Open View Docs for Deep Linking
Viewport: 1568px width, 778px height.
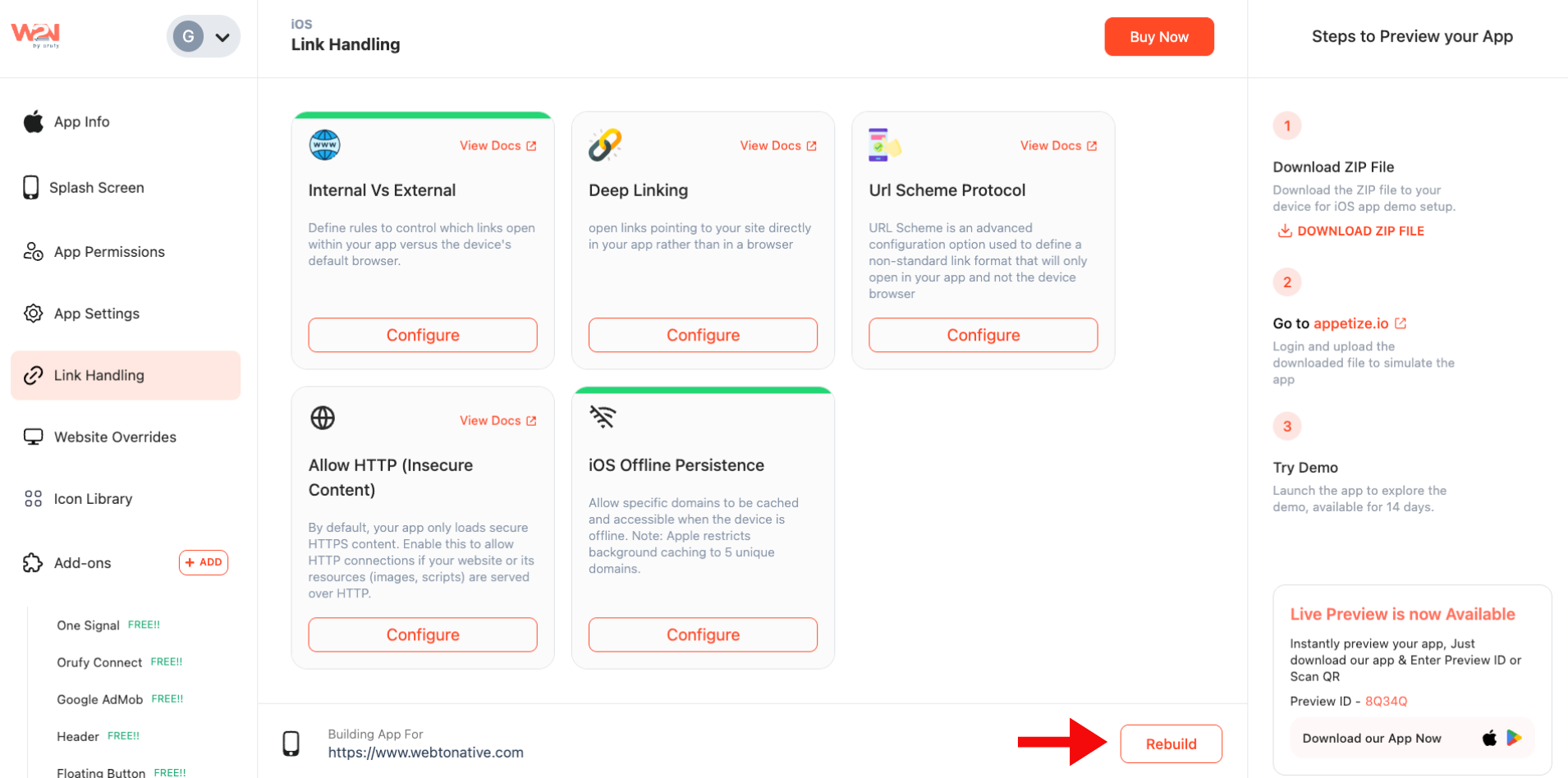(777, 146)
